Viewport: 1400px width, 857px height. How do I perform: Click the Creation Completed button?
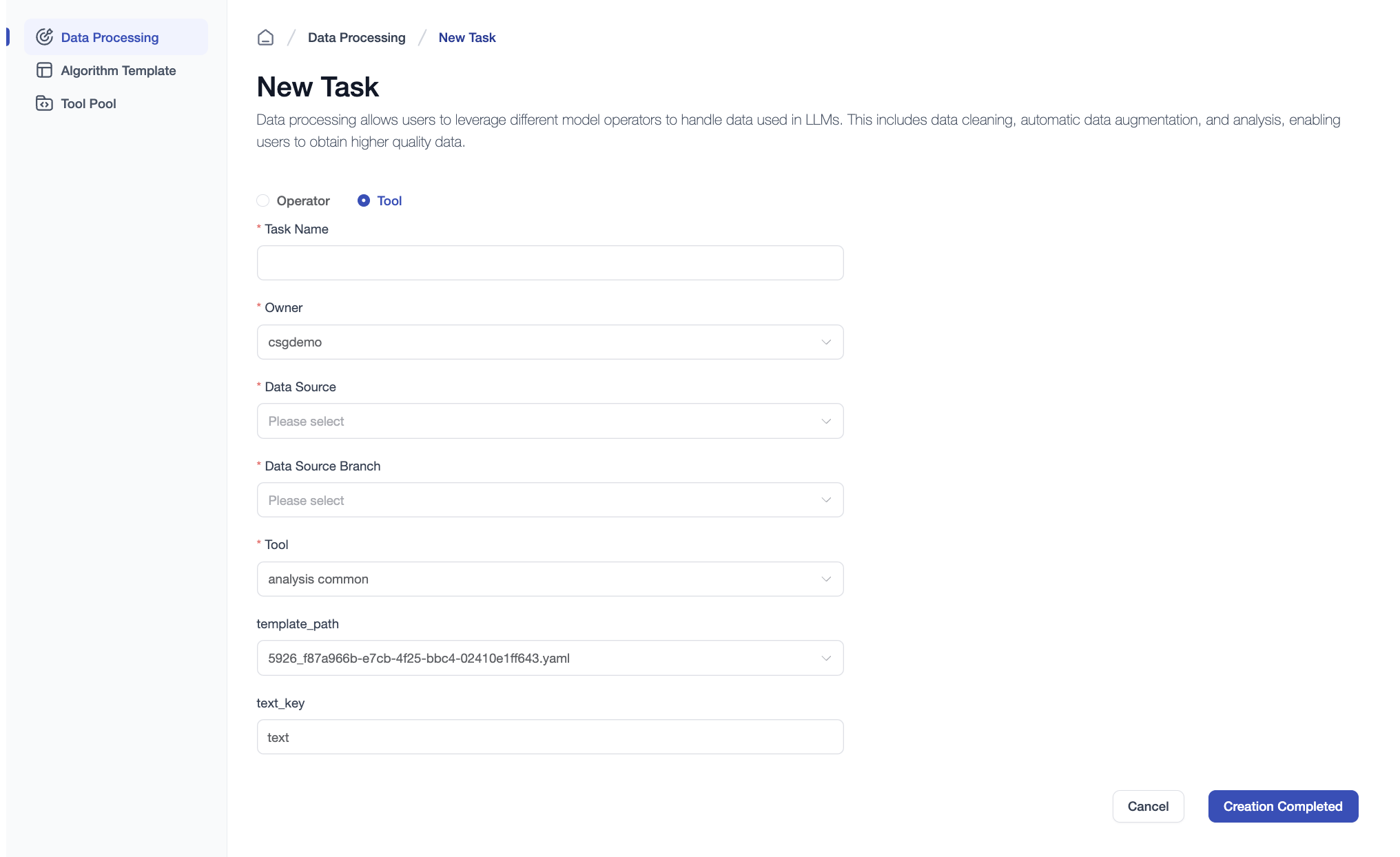(x=1282, y=806)
